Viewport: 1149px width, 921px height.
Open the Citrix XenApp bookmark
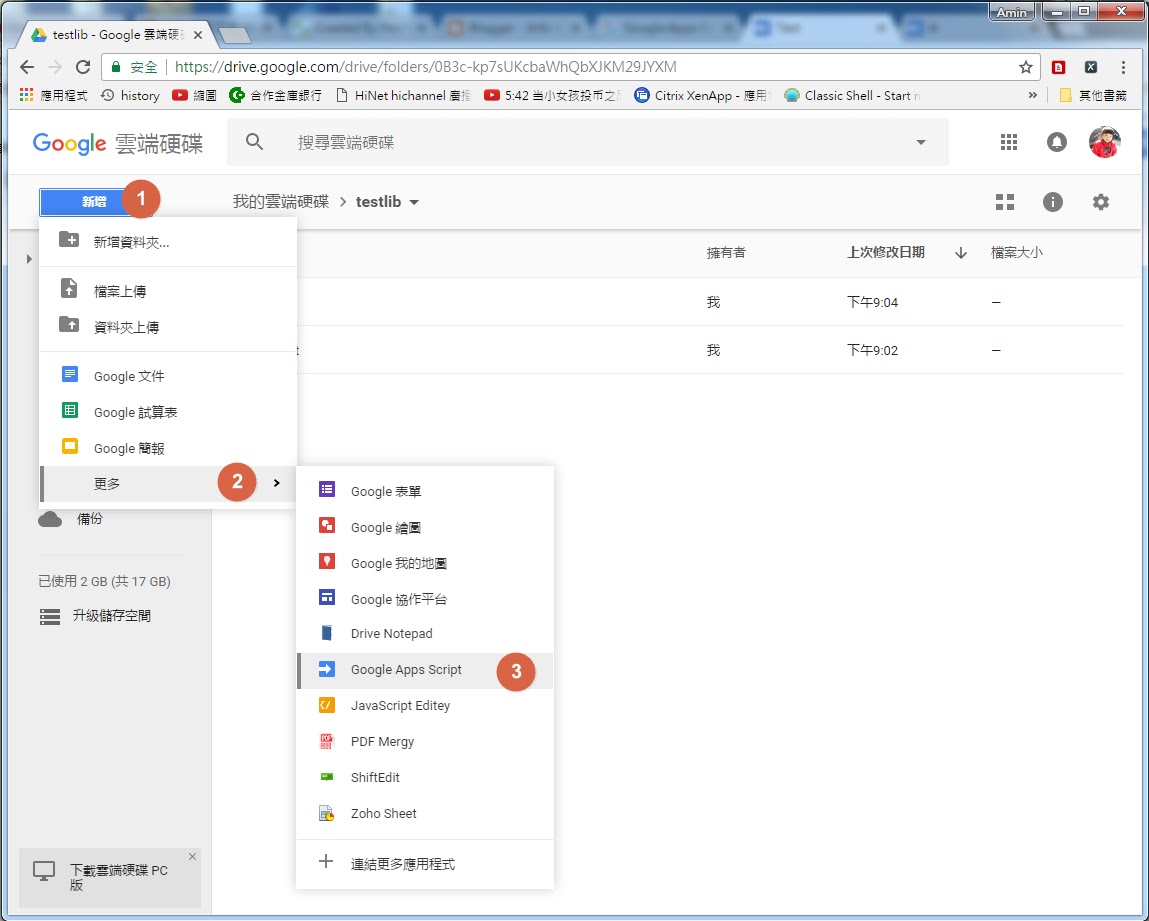[x=702, y=95]
